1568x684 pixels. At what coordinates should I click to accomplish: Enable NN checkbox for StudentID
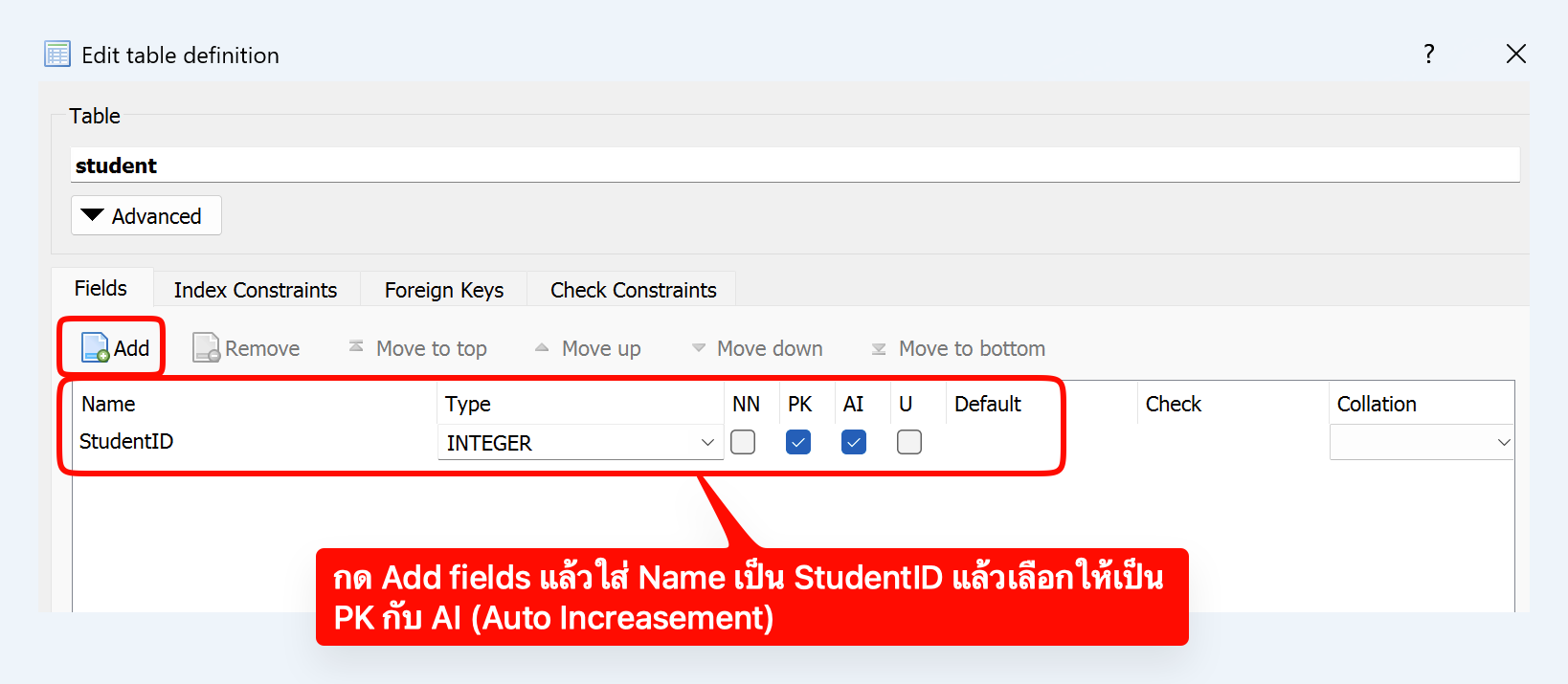tap(743, 442)
